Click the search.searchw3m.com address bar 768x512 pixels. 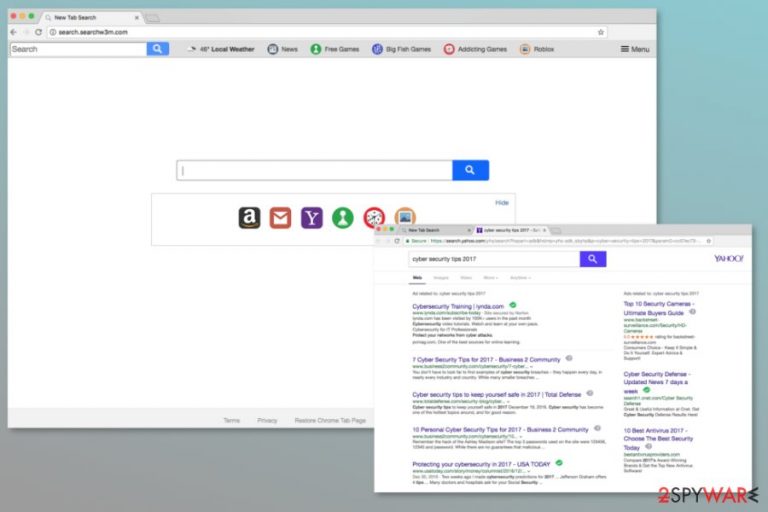click(327, 32)
